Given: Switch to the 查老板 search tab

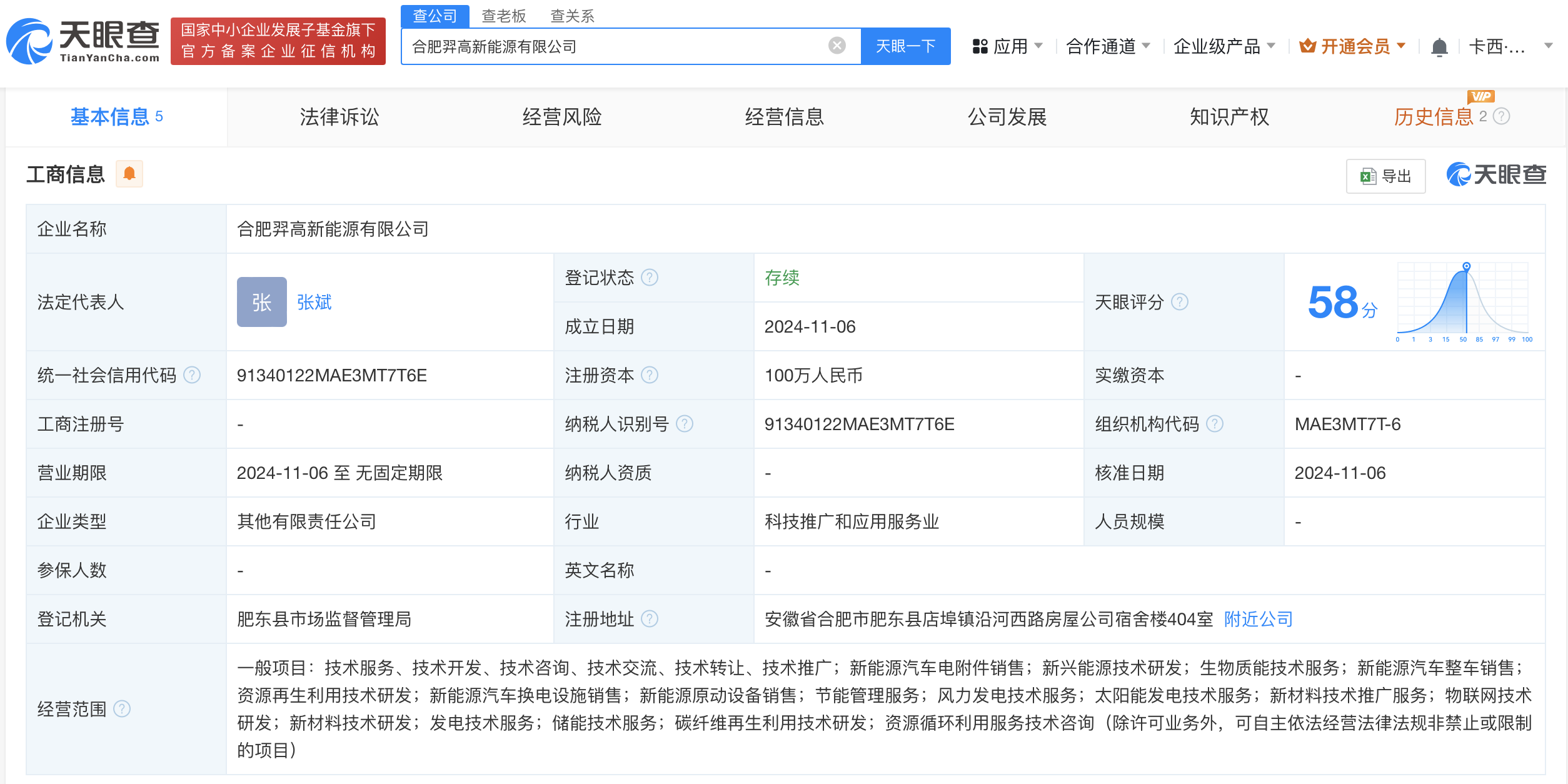Looking at the screenshot, I should click(504, 16).
